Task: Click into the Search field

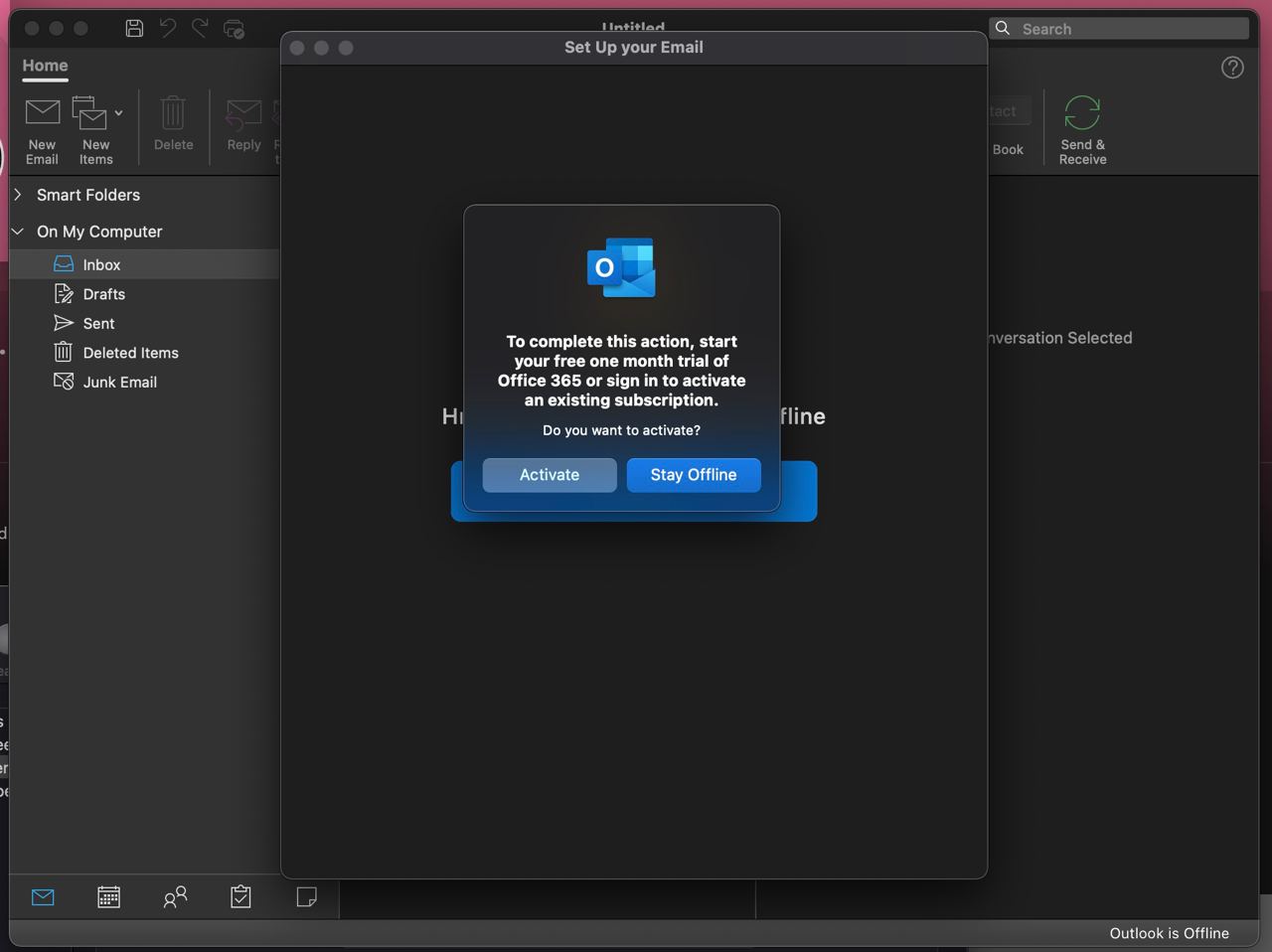Action: click(x=1119, y=29)
